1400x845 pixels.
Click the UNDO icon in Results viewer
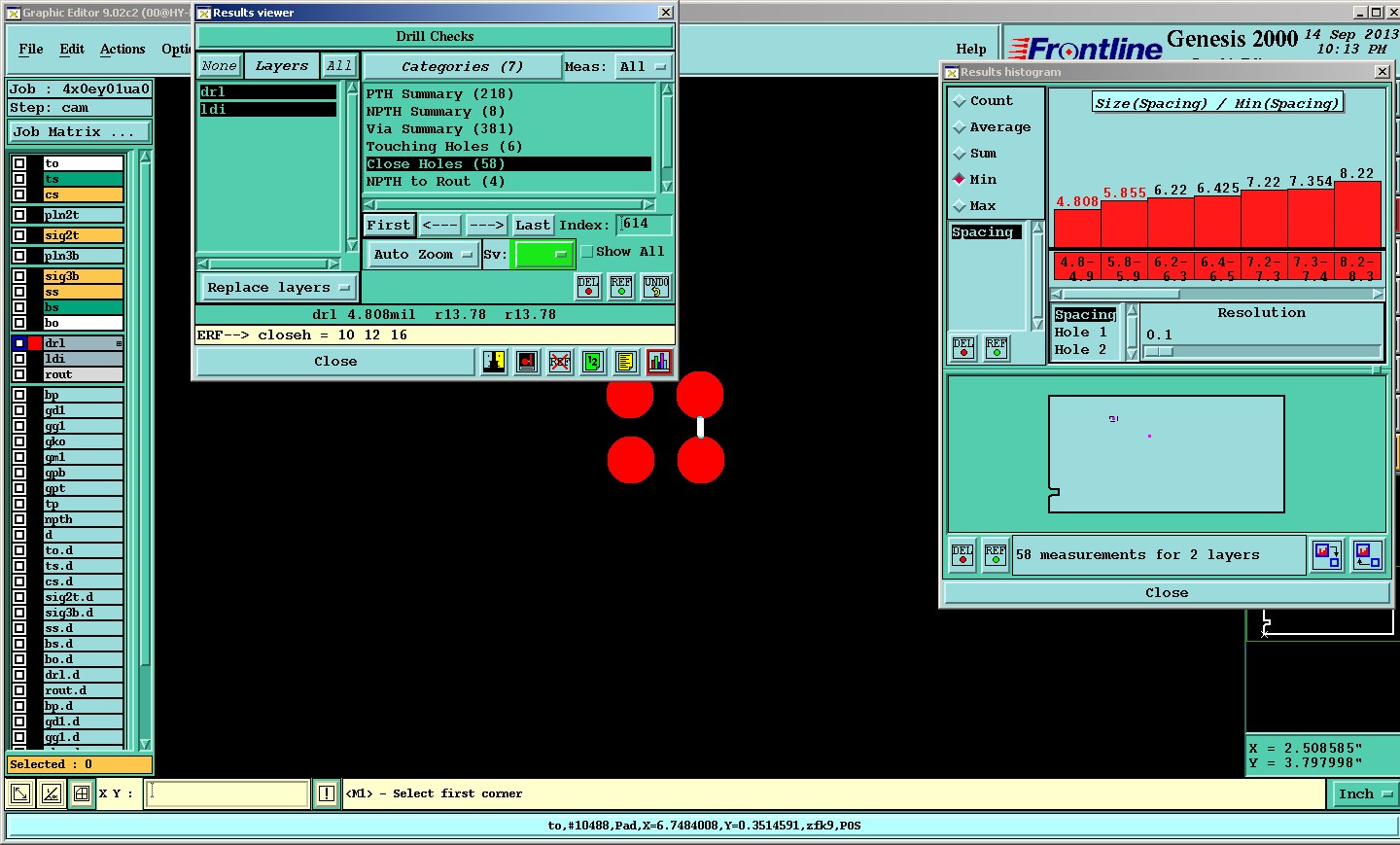point(656,287)
